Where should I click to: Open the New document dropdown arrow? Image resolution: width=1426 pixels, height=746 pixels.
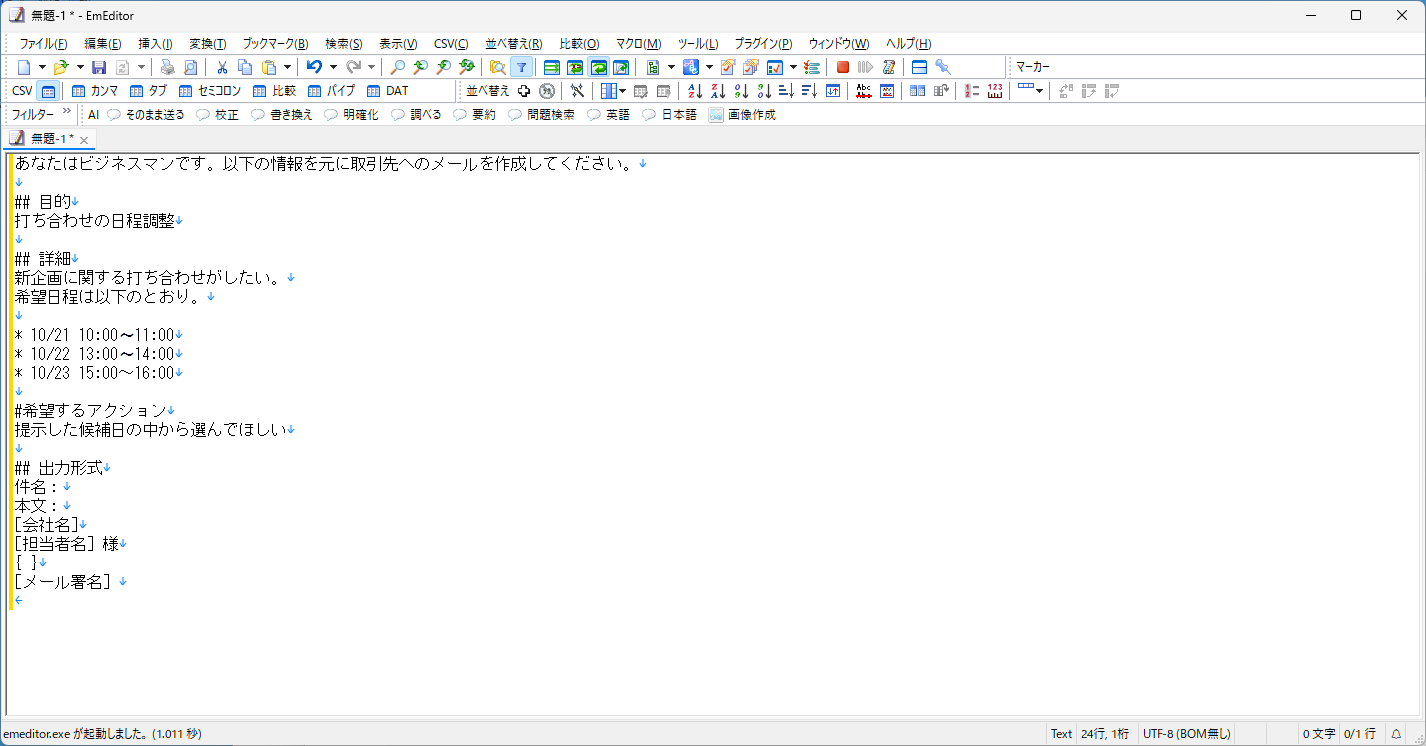click(43, 66)
